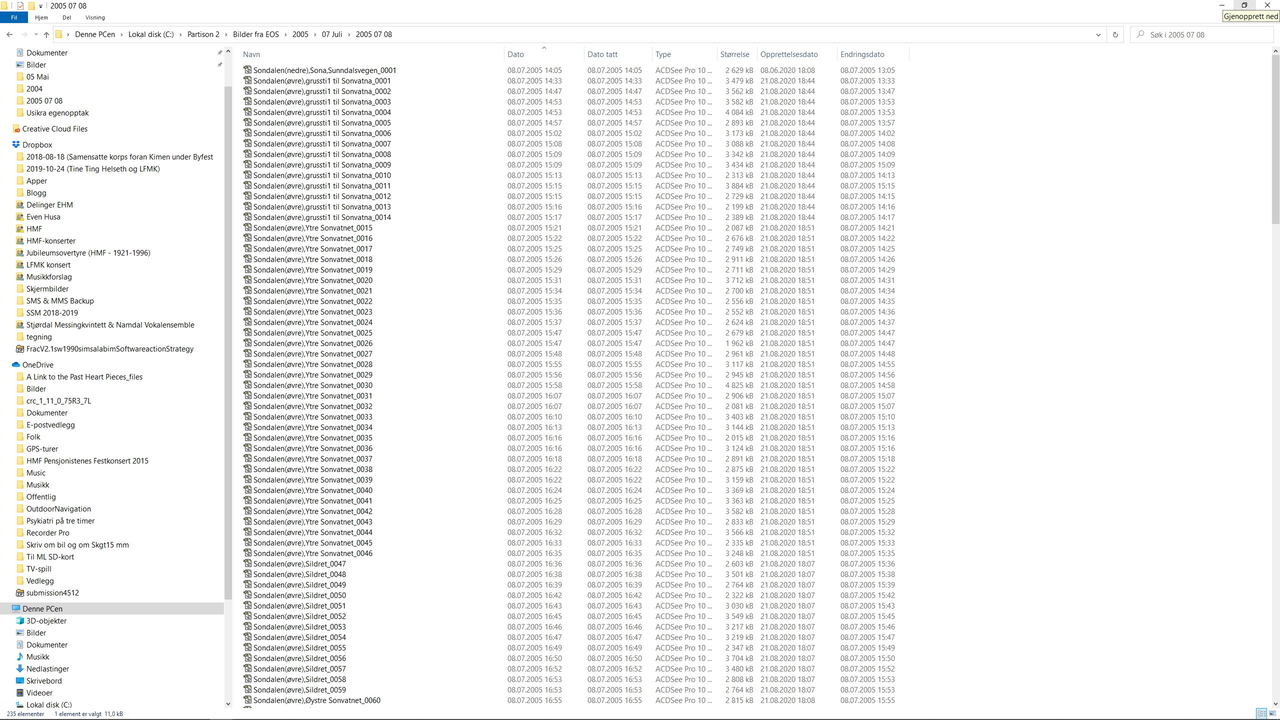Click the submission4512 archive icon
The image size is (1280, 720).
(20, 593)
